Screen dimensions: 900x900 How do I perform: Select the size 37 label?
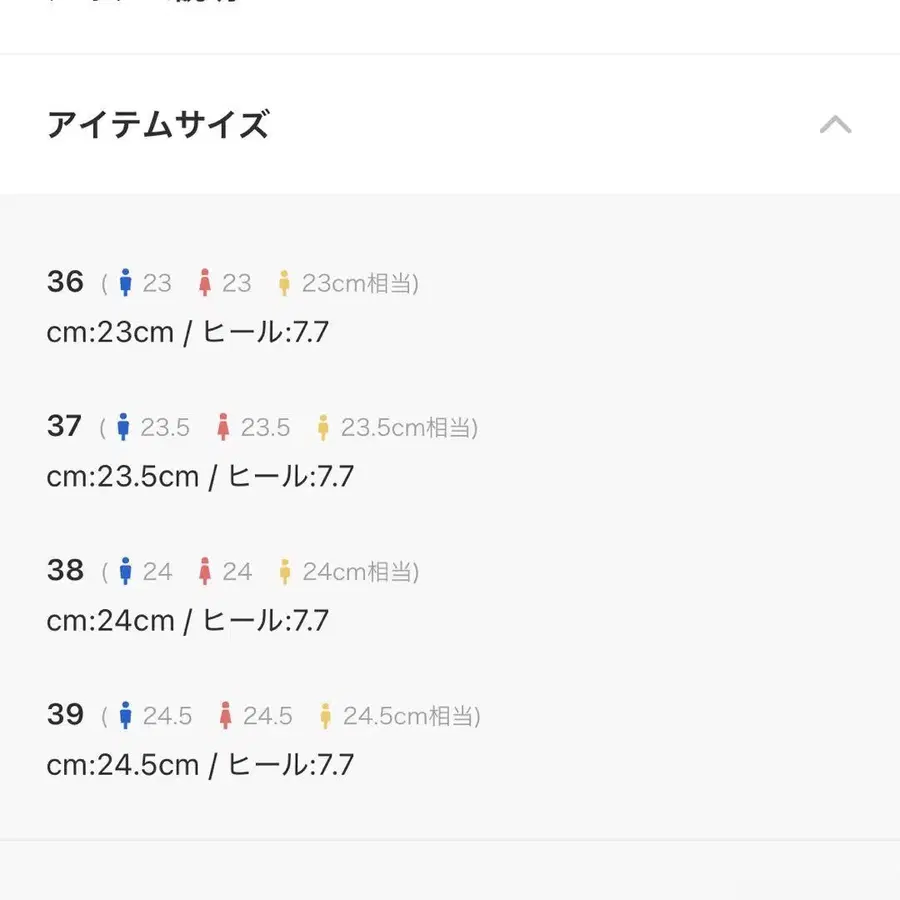point(64,427)
